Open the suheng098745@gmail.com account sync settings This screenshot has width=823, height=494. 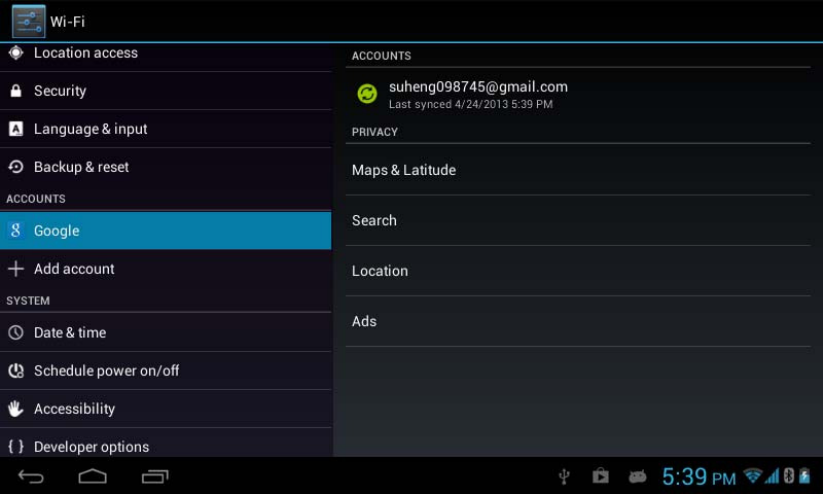(578, 94)
